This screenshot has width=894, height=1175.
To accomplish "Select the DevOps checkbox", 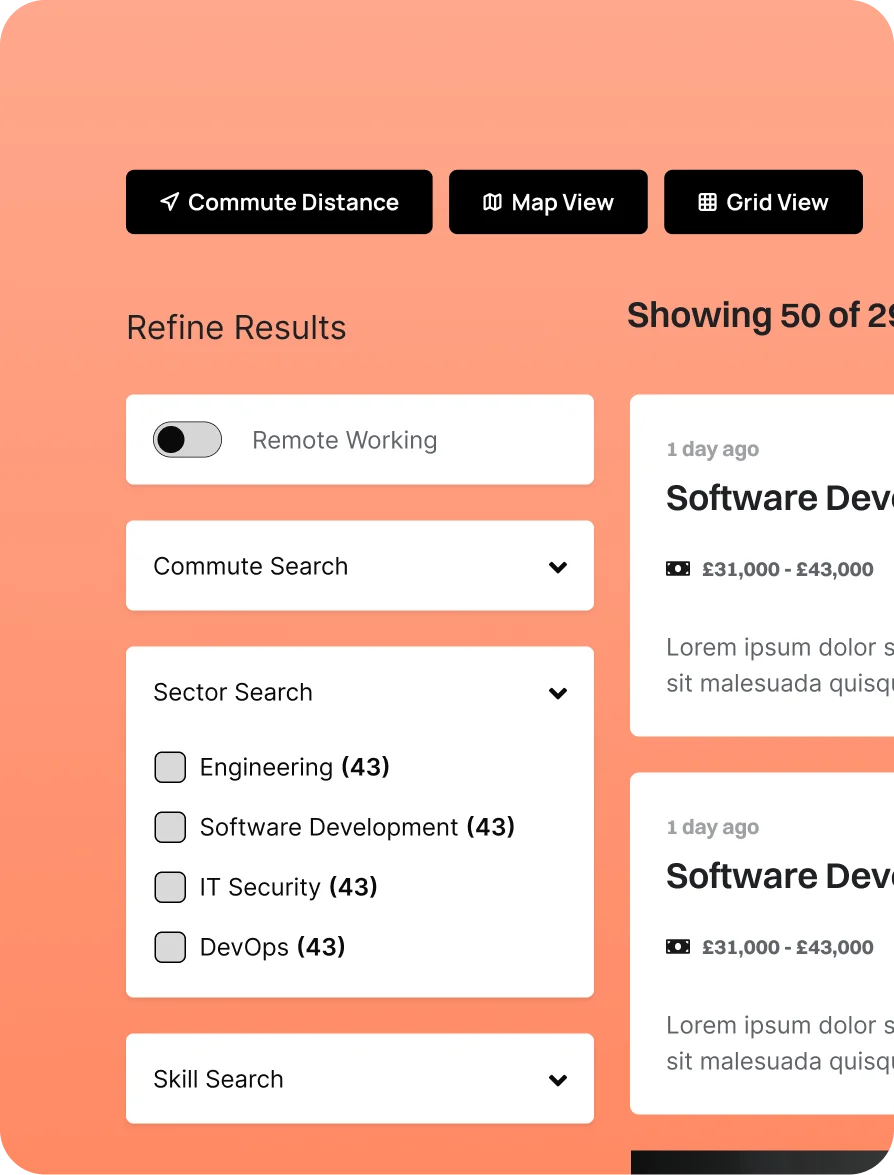I will pos(170,947).
